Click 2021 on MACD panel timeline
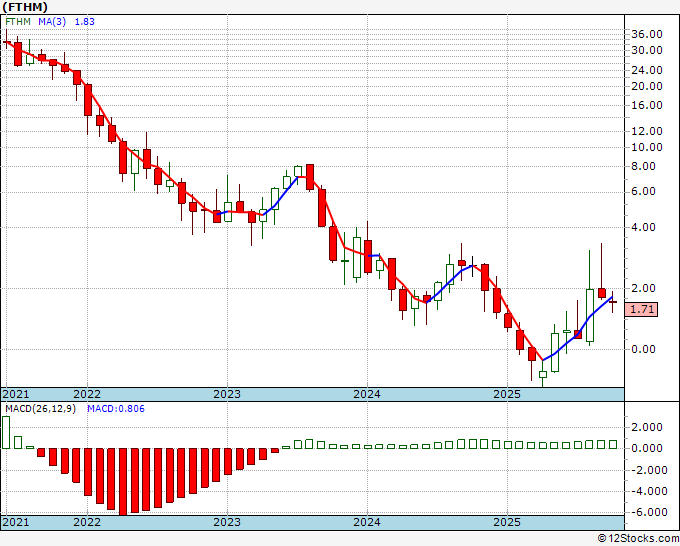The width and height of the screenshot is (680, 546). click(x=16, y=522)
